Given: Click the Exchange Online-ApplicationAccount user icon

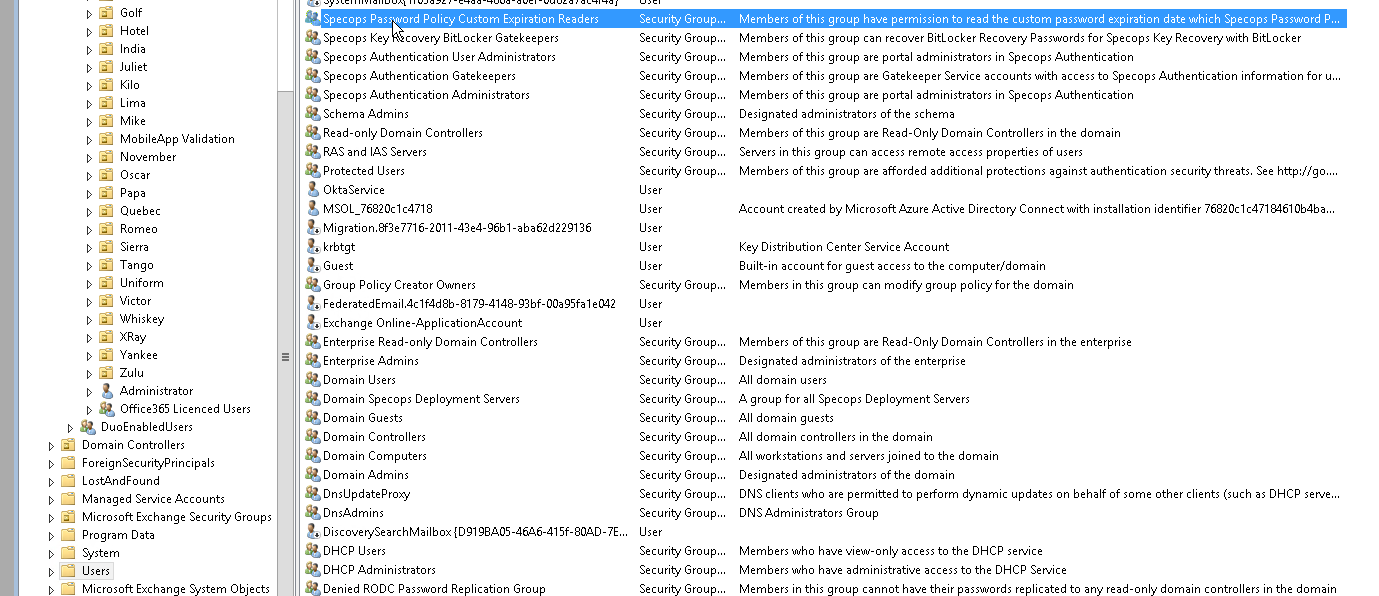Looking at the screenshot, I should click(x=312, y=323).
